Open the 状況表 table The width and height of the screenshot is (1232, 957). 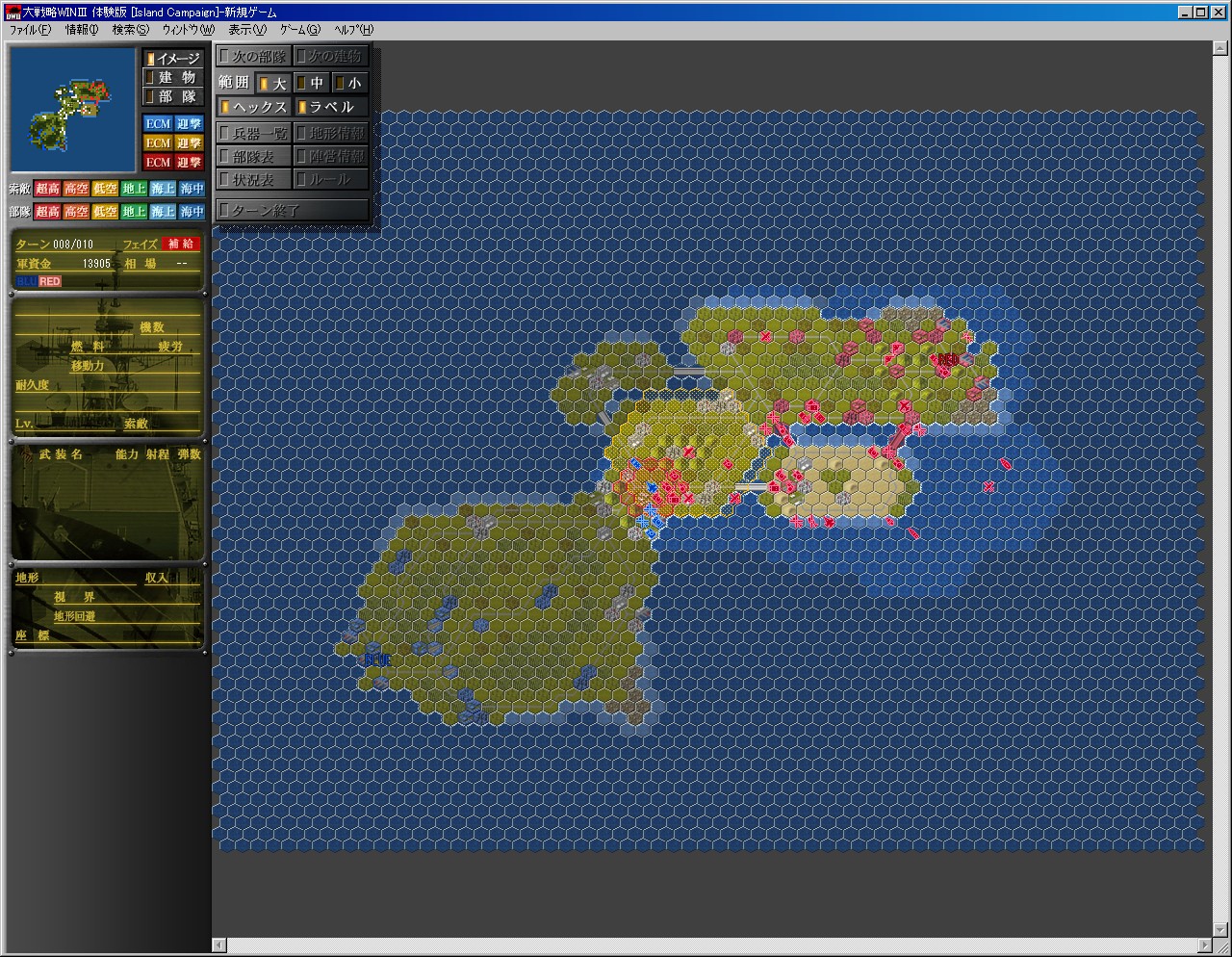254,179
